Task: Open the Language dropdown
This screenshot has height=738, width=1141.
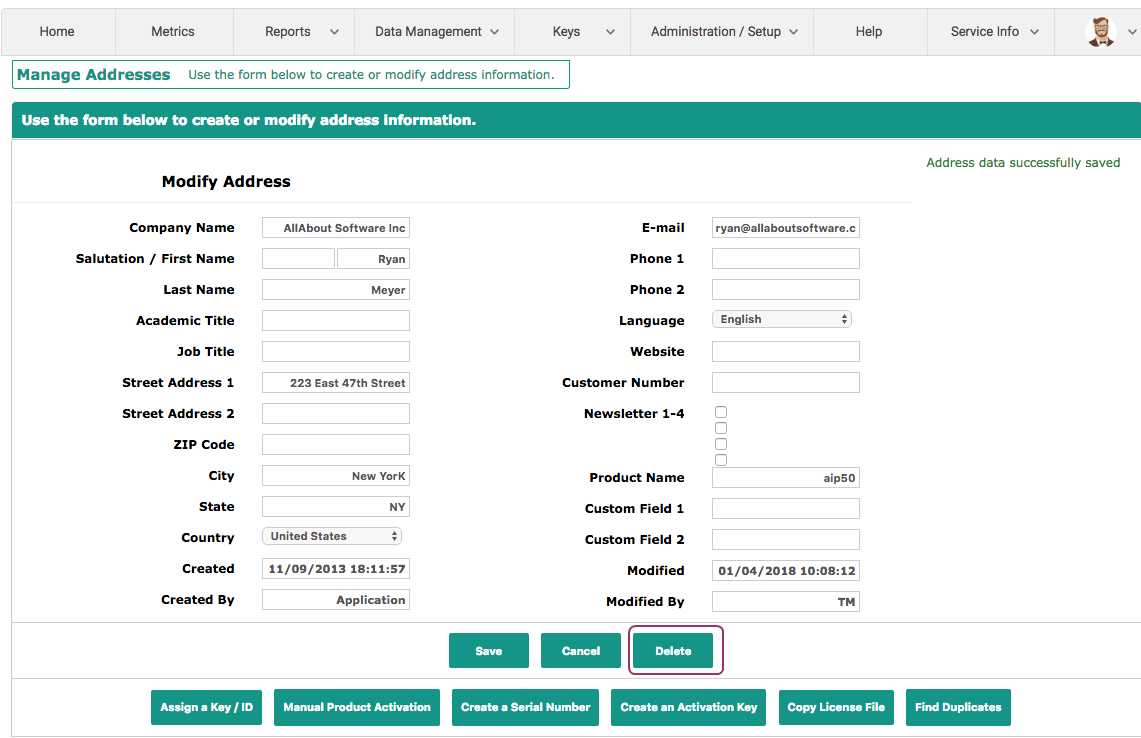Action: 781,318
